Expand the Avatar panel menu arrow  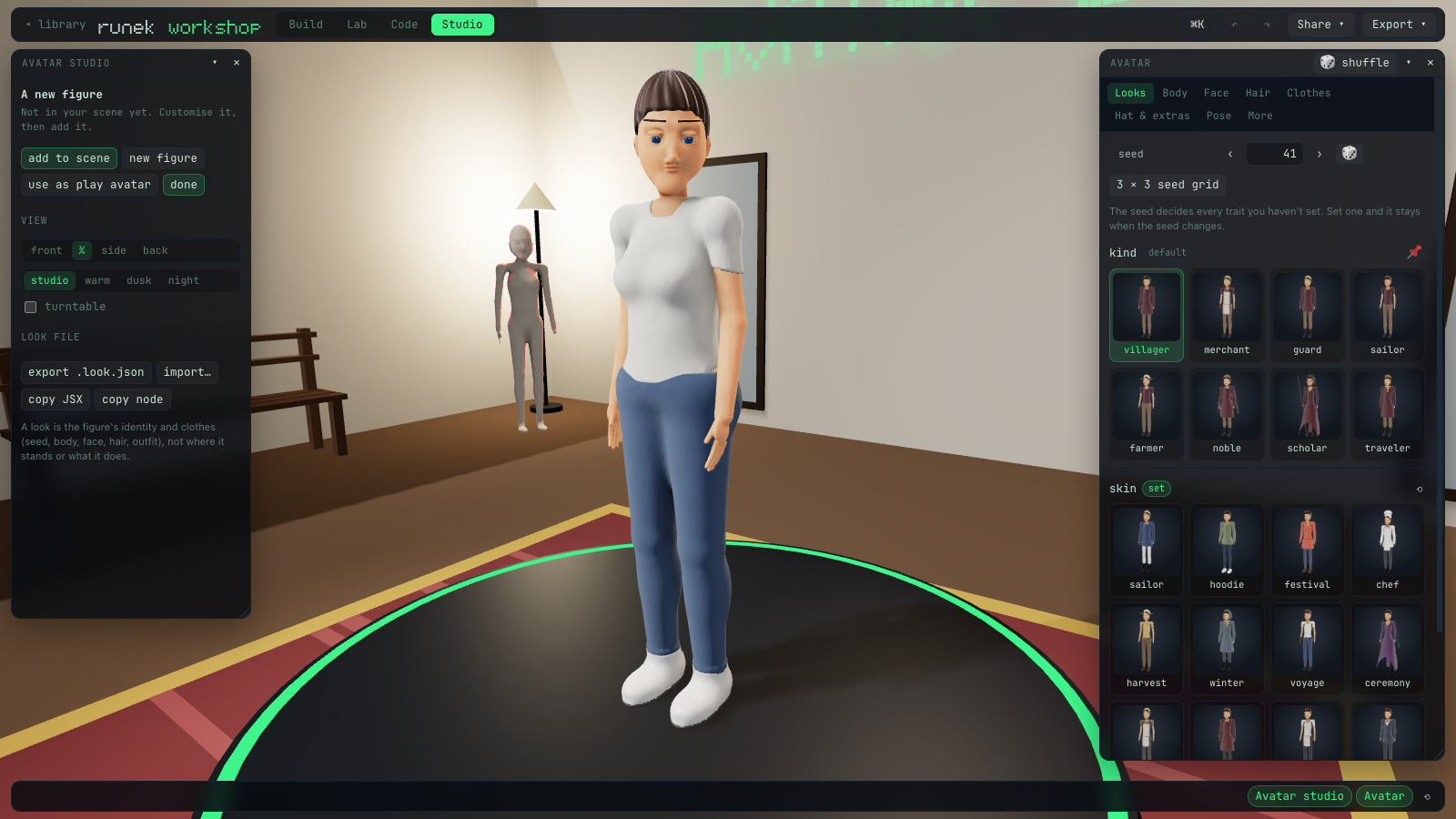1409,63
